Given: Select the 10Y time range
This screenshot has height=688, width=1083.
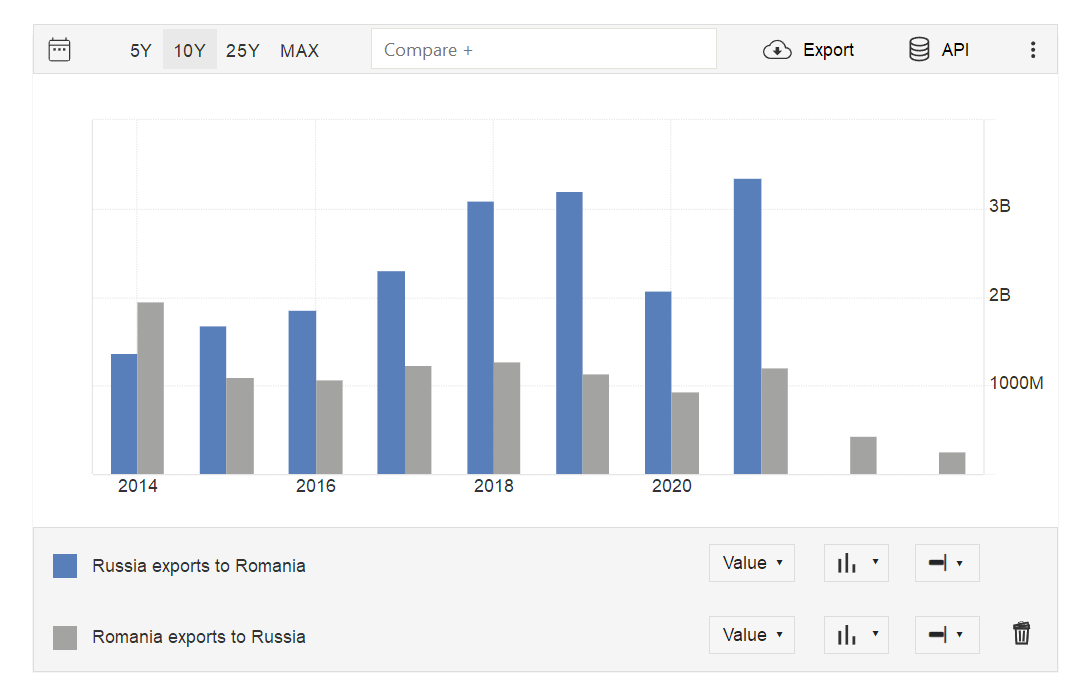Looking at the screenshot, I should (190, 50).
